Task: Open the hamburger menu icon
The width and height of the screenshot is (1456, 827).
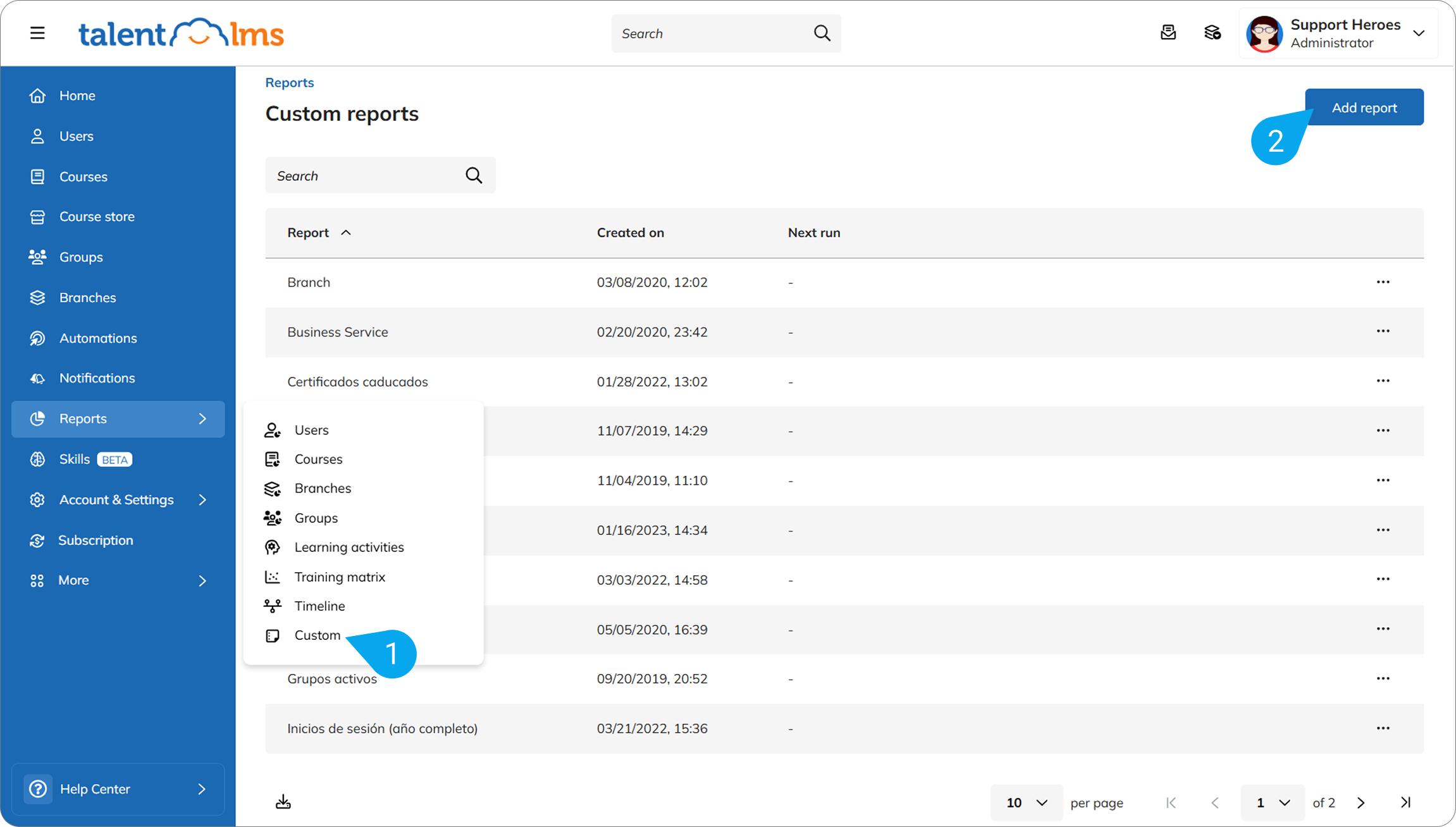Action: (37, 33)
